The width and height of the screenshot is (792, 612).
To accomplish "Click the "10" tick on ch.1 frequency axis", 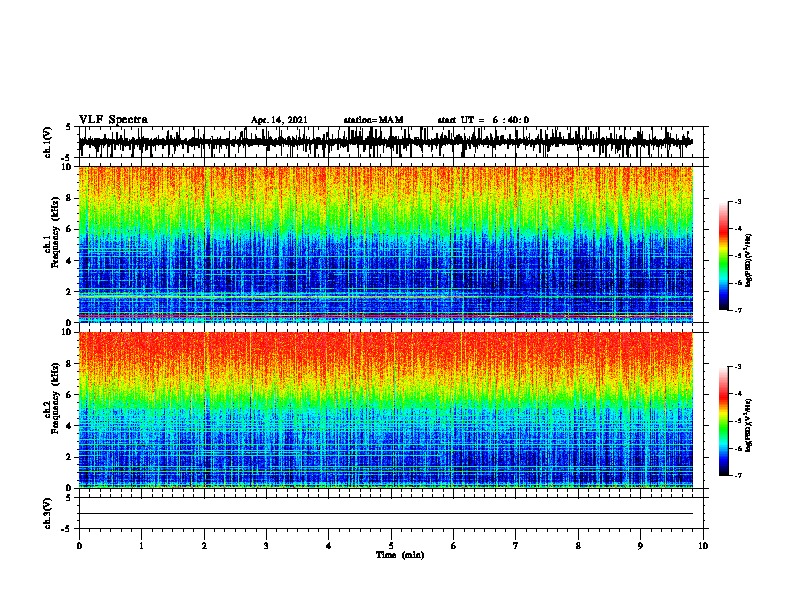I will pyautogui.click(x=68, y=167).
